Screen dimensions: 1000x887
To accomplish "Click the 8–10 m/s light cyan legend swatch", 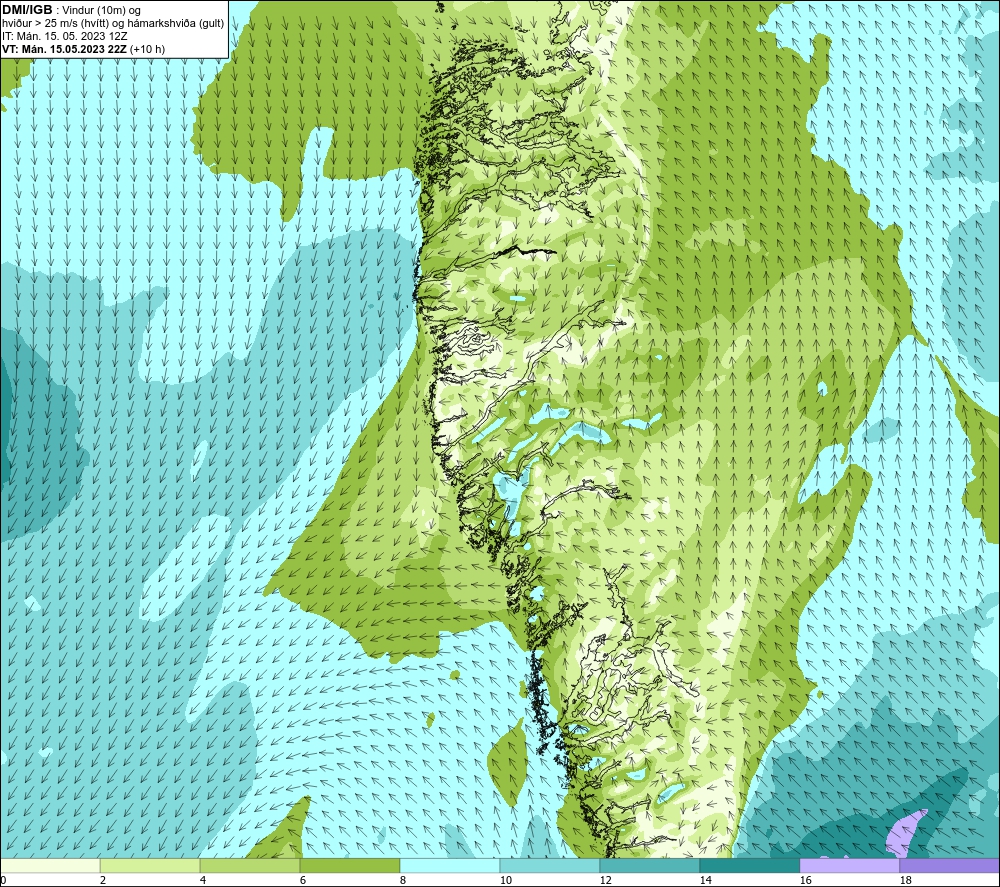I will click(450, 865).
